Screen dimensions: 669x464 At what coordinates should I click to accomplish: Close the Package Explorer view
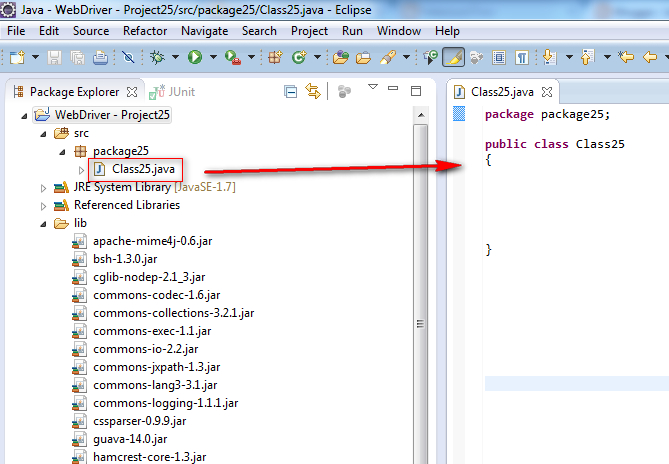132,92
